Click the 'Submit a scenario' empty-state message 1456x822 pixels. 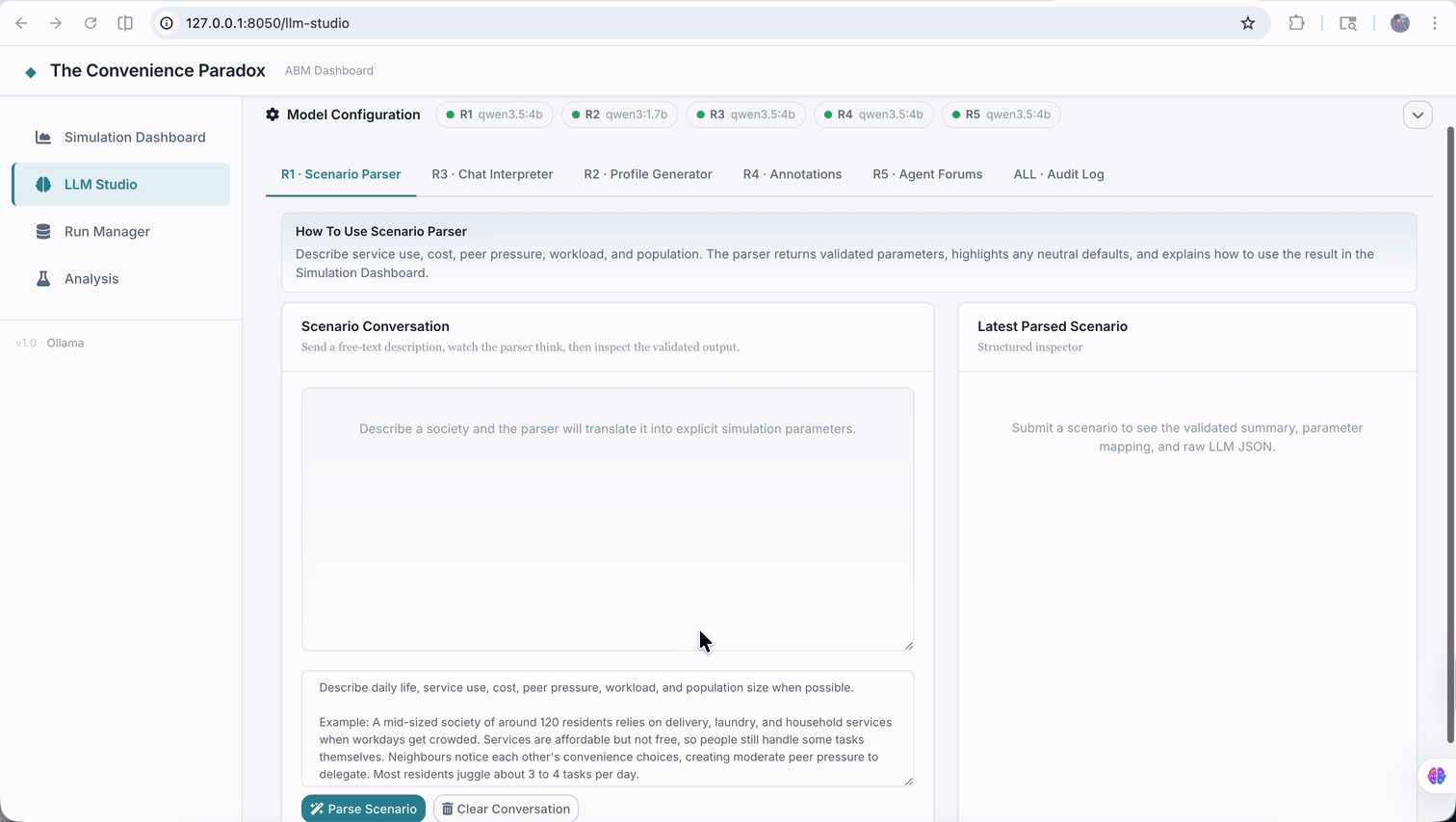click(x=1187, y=437)
